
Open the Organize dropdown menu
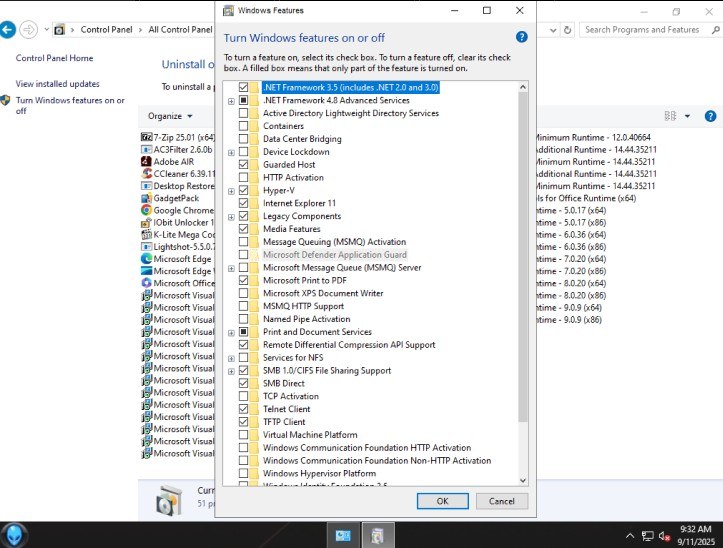170,116
